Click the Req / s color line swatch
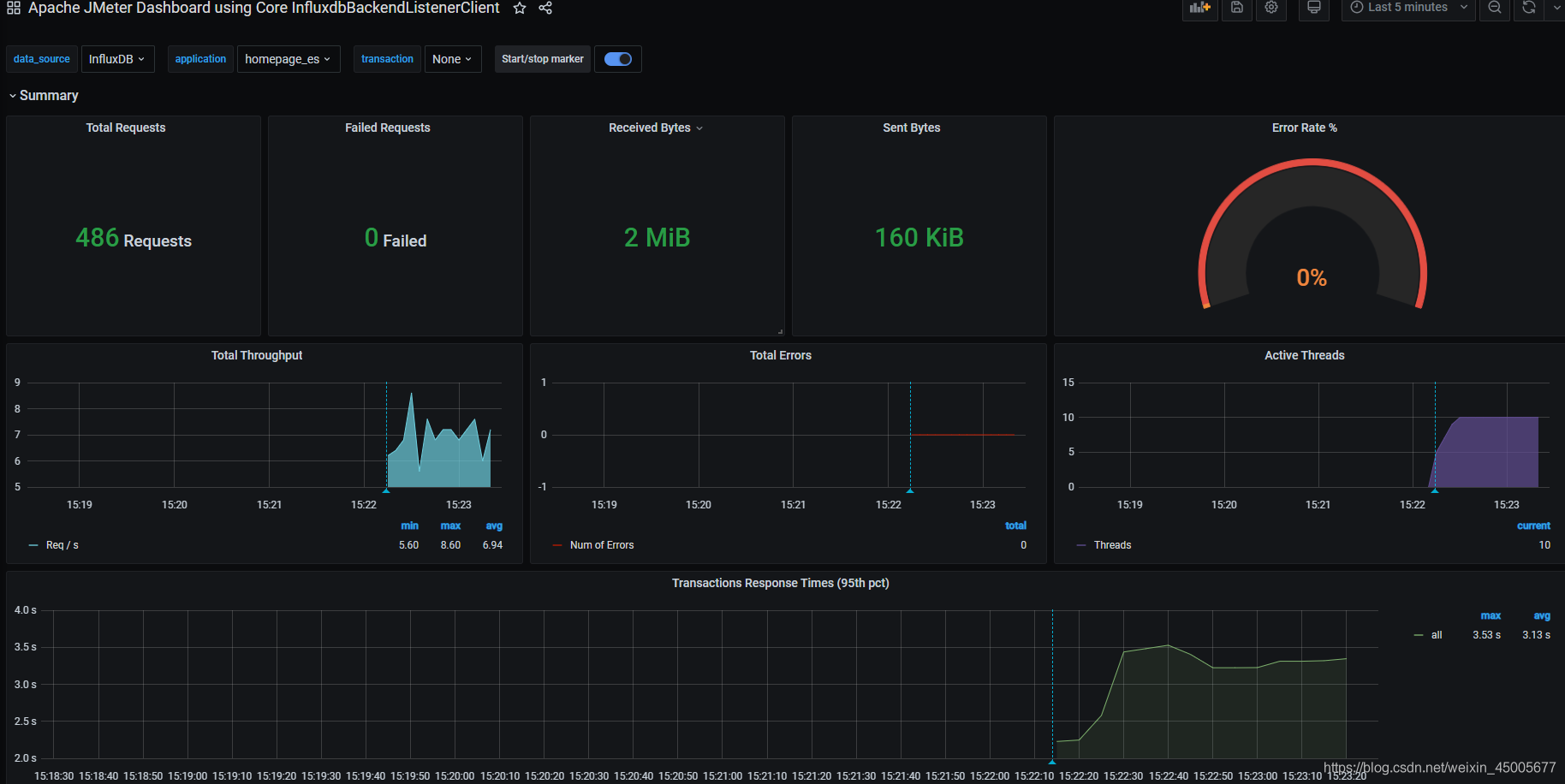This screenshot has height=784, width=1565. (33, 545)
